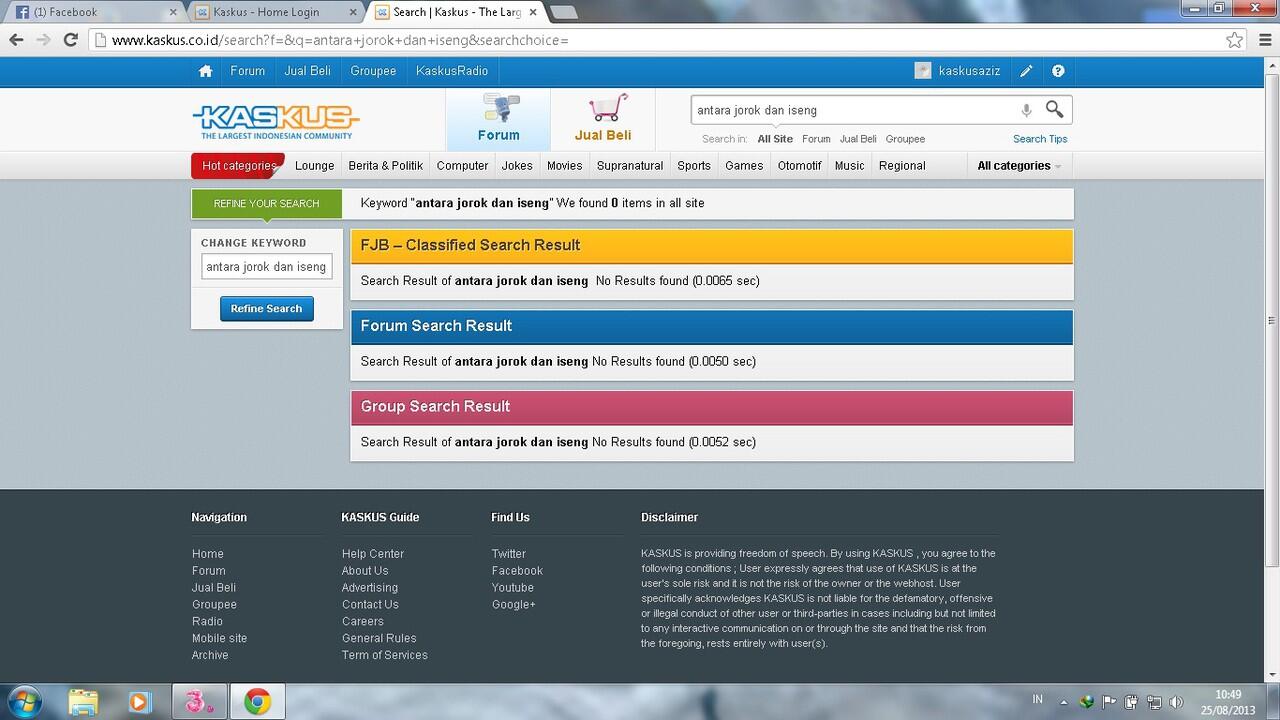Limit search to Groupee option
Screen dimensions: 1280x720
pos(905,139)
